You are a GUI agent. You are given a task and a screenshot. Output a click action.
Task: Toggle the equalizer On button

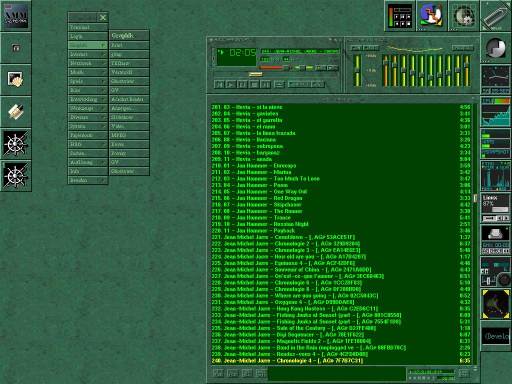click(x=356, y=48)
